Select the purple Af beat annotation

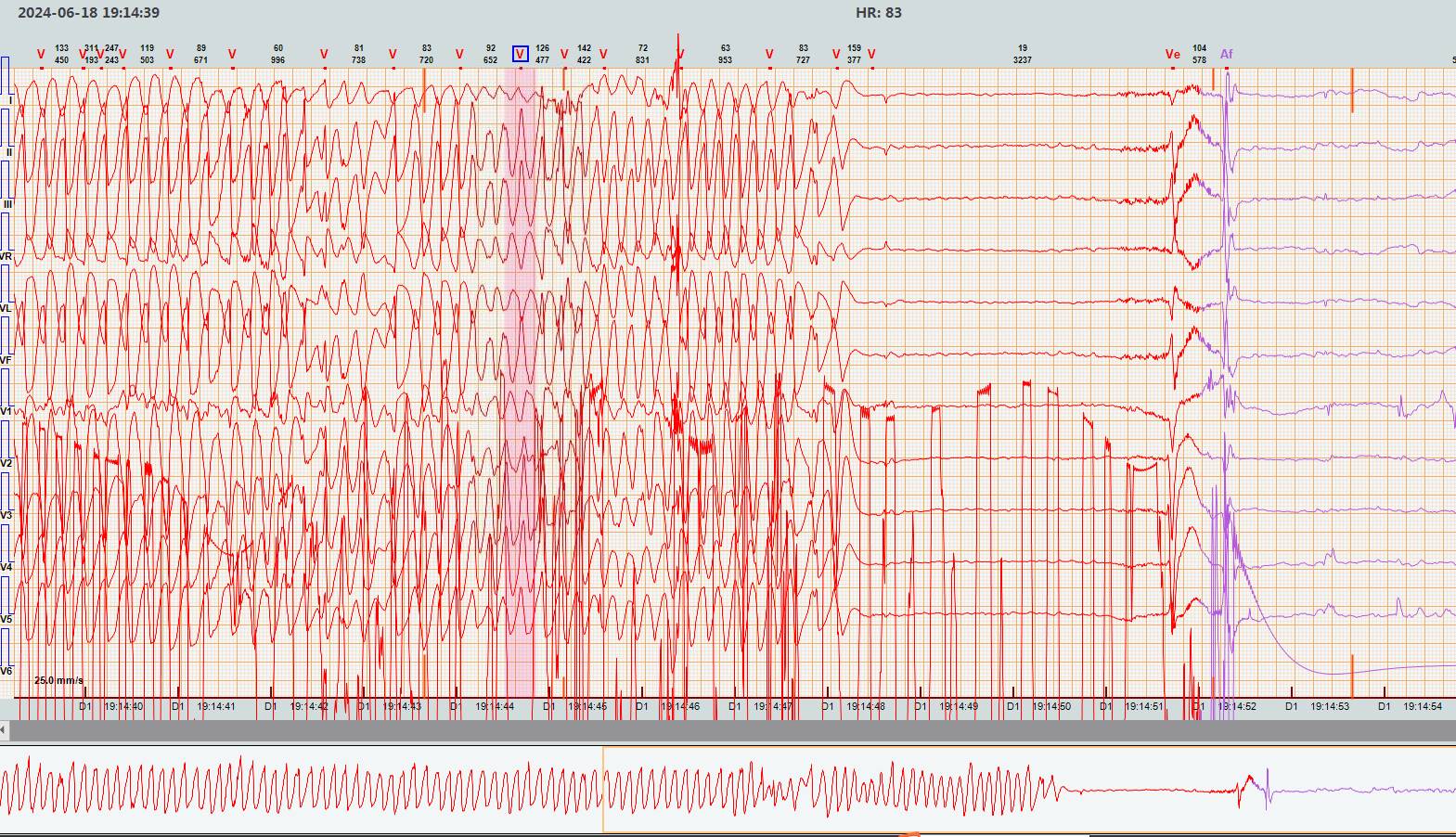pyautogui.click(x=1226, y=55)
